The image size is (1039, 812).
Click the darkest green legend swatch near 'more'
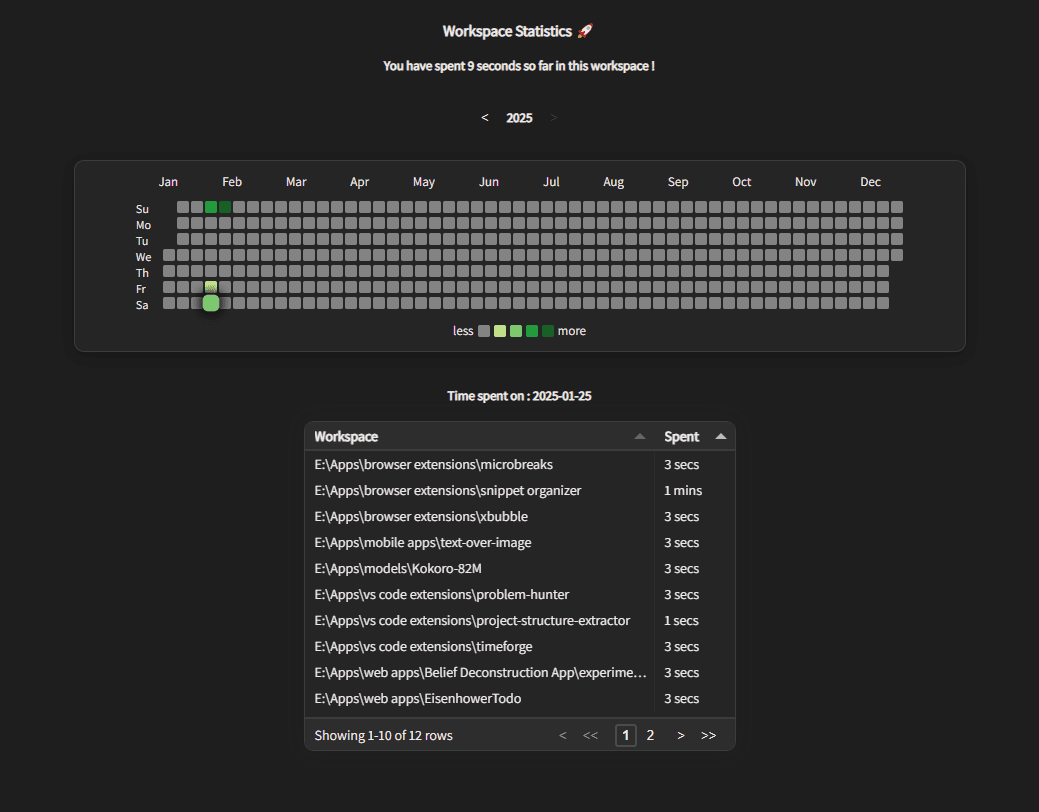click(548, 331)
